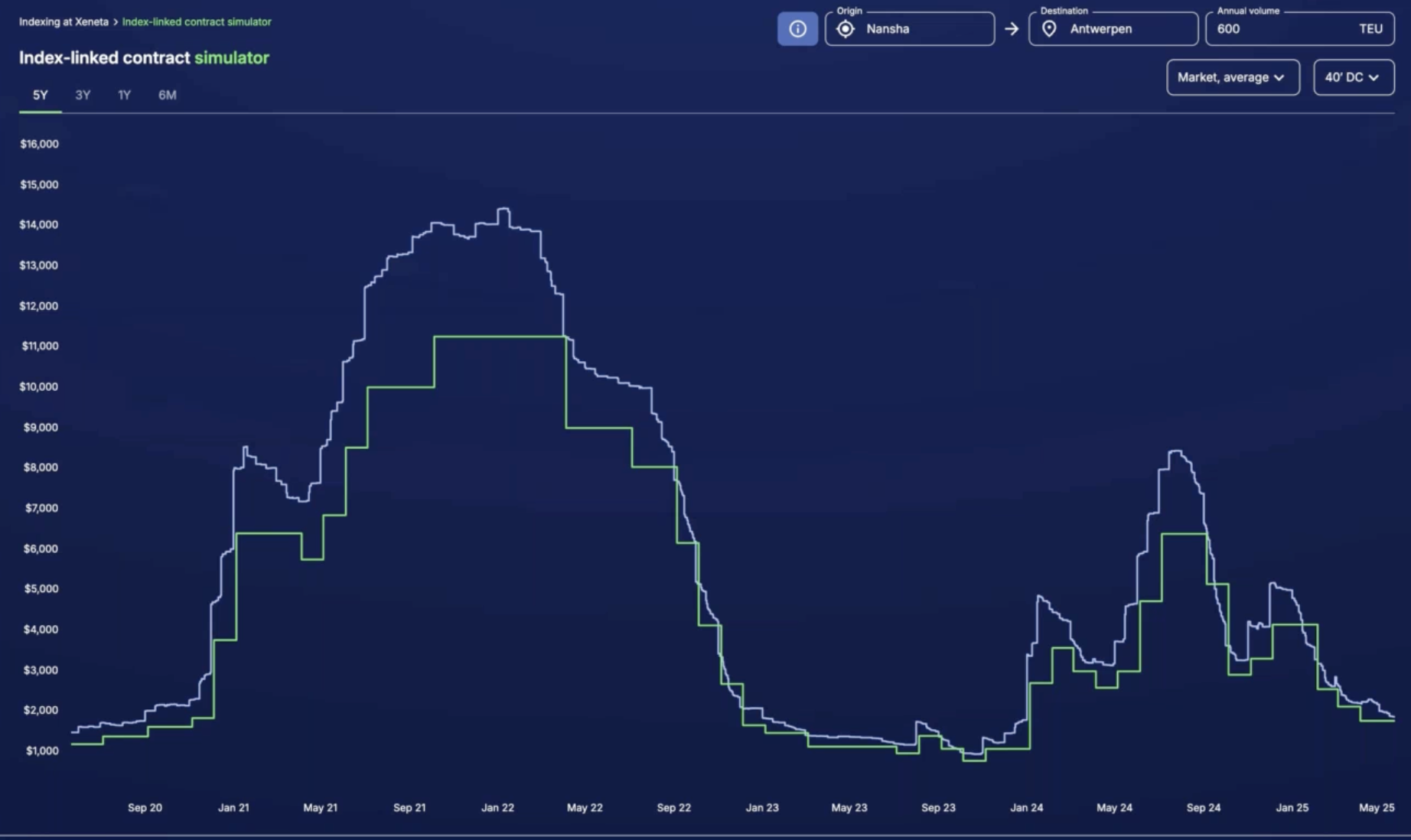Choose the 6M time range tab
The width and height of the screenshot is (1411, 840).
coord(167,95)
